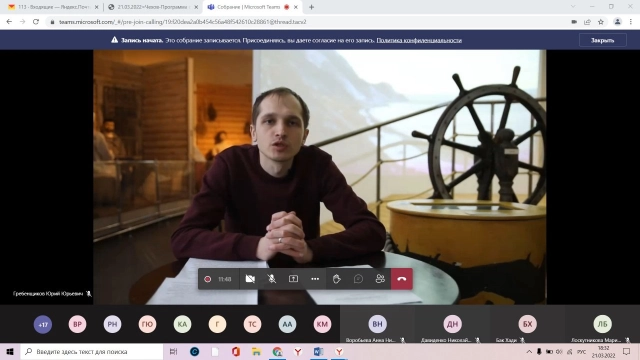Open the share screen tray
Screen dimensions: 640x360
[x=293, y=279]
